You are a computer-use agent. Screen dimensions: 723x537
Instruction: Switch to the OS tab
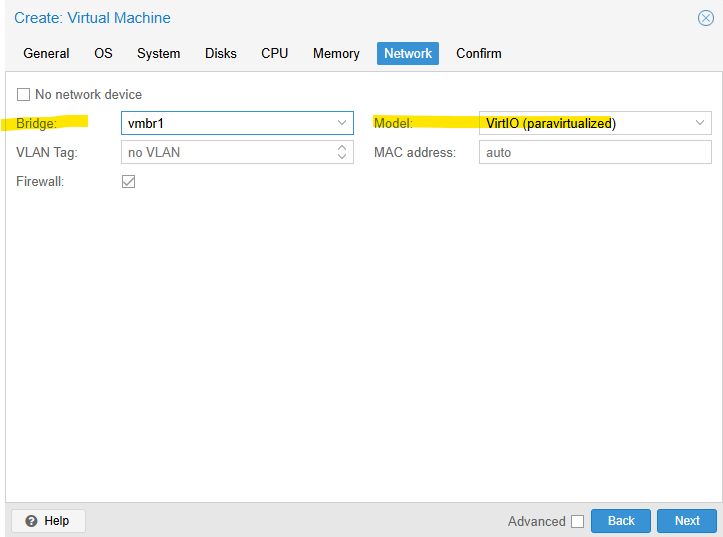click(103, 54)
